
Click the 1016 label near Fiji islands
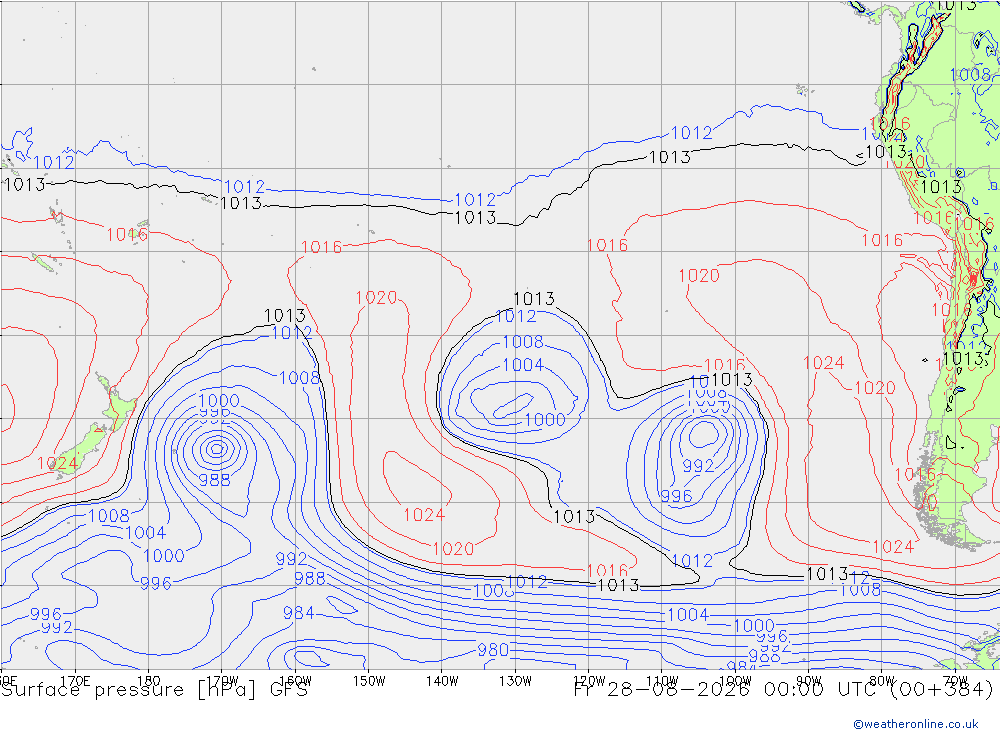127,235
